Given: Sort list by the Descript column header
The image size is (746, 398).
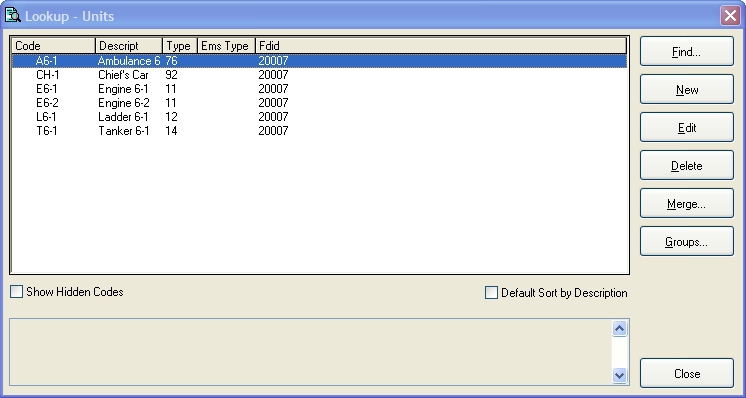Looking at the screenshot, I should coord(129,46).
